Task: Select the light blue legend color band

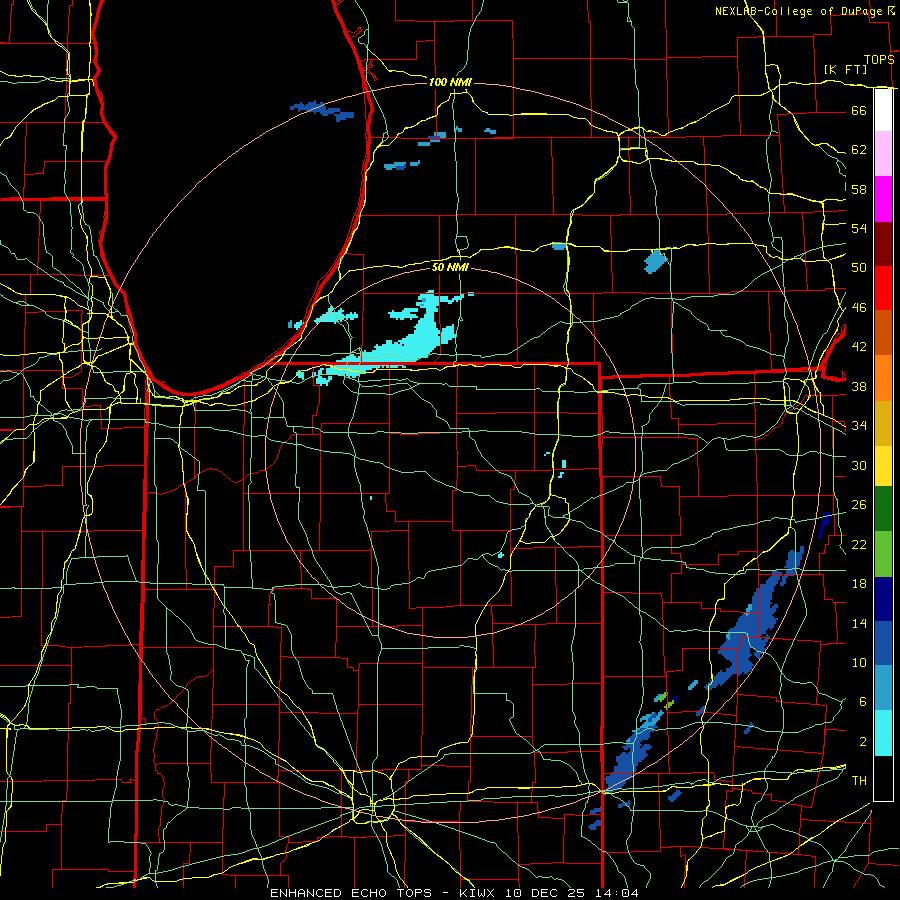Action: point(883,688)
